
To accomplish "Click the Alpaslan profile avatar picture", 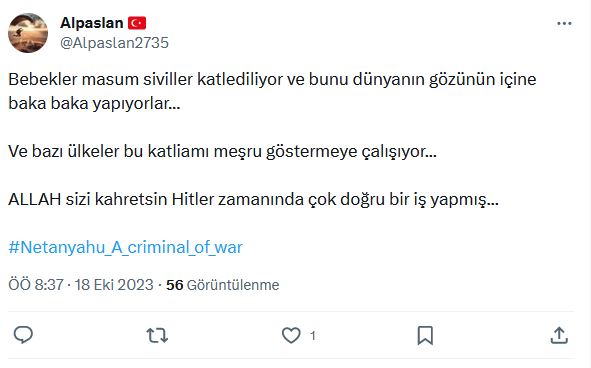I will tap(28, 33).
